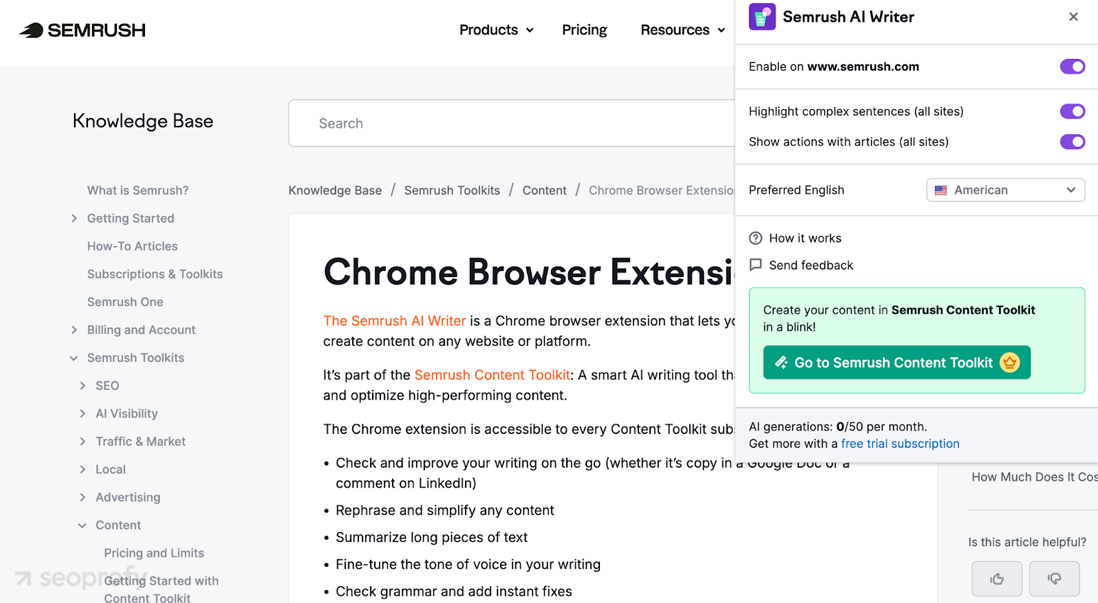The image size is (1098, 603).
Task: Select Pricing in the top navigation
Action: [584, 30]
